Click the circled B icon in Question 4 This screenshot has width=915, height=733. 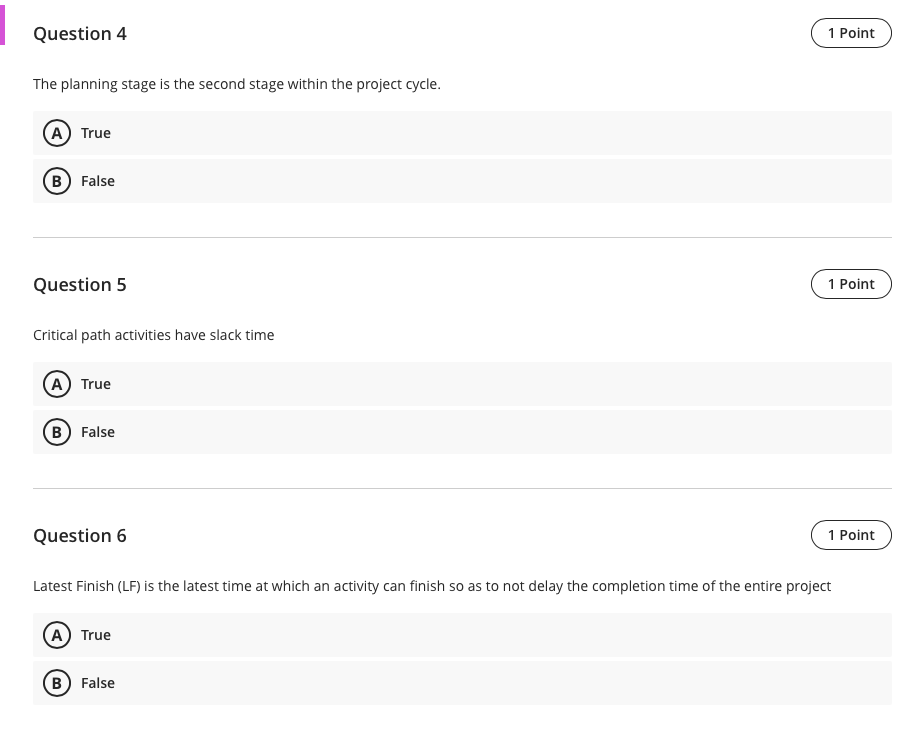(57, 181)
